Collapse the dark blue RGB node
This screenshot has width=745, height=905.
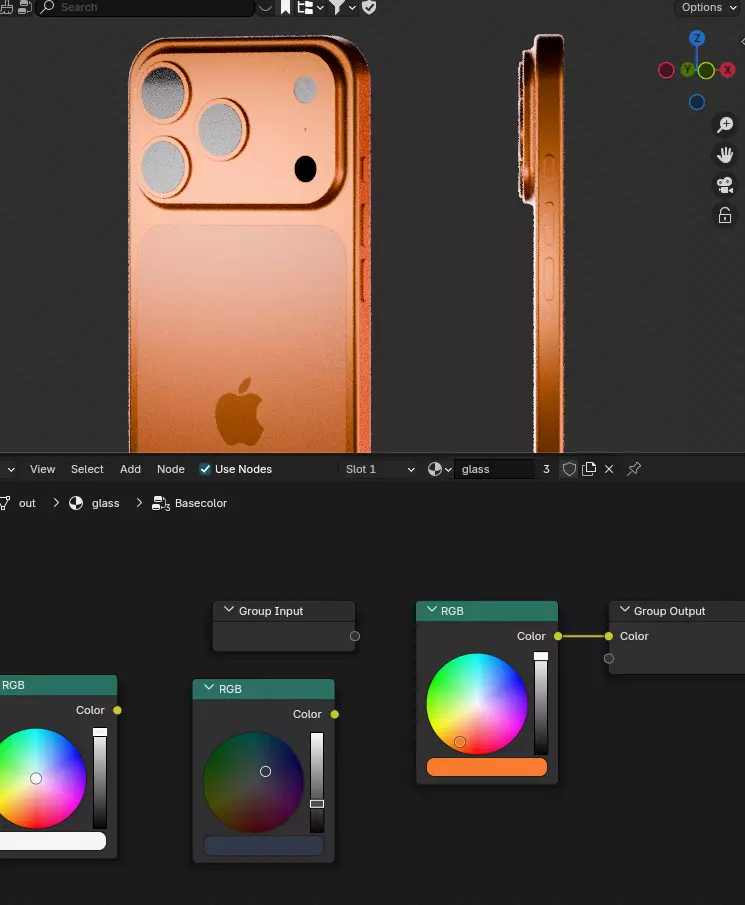click(x=209, y=687)
